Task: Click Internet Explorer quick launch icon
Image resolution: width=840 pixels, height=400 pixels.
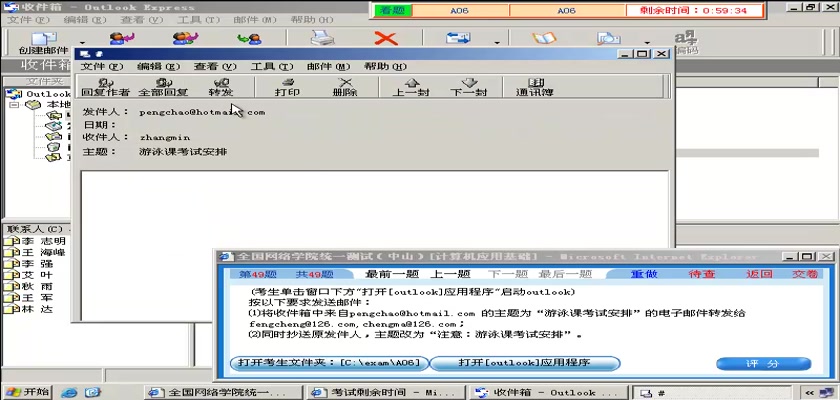Action: pyautogui.click(x=69, y=393)
